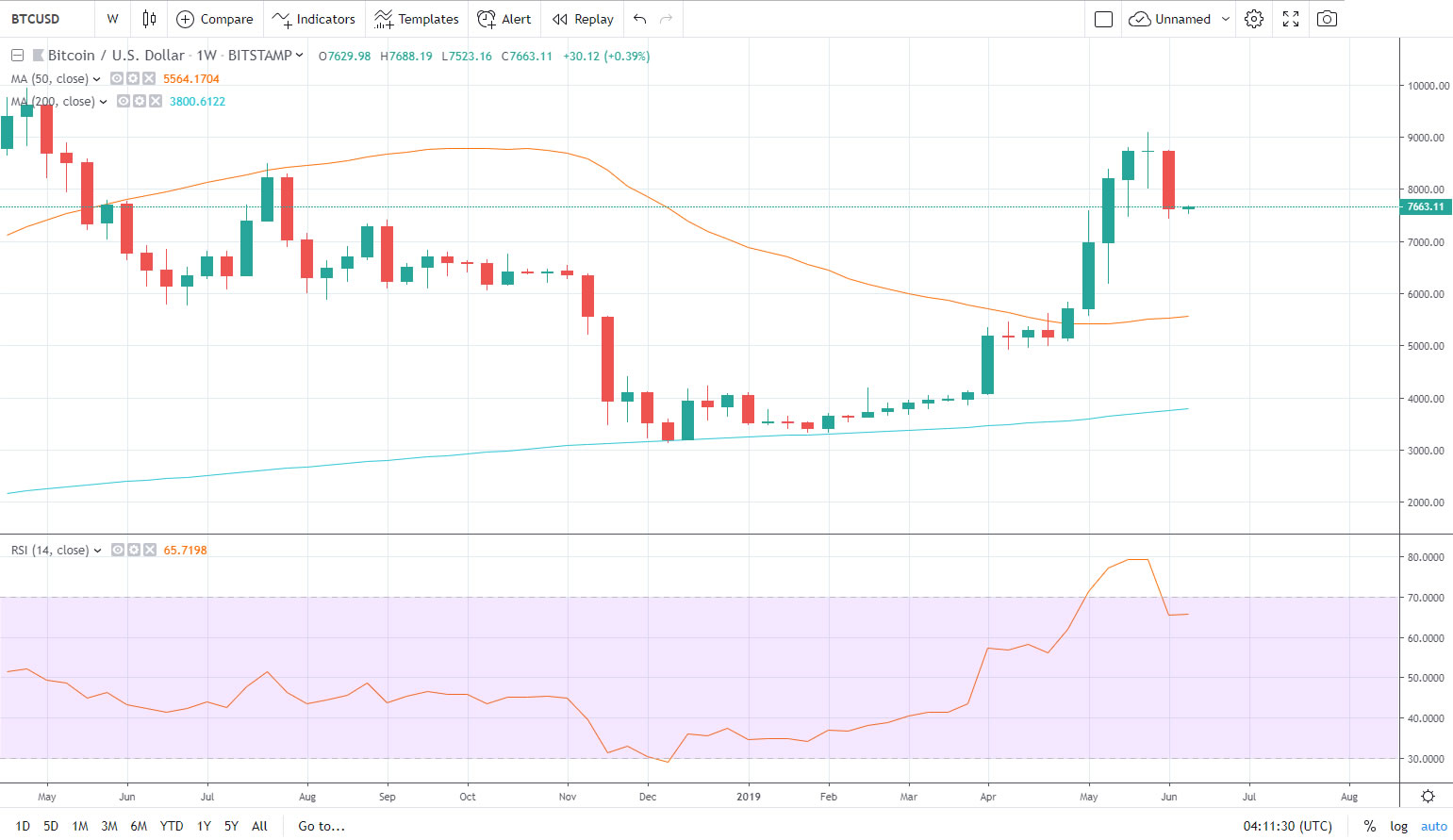Screen dimensions: 1453x840
Task: Click the Go to... link
Action: pyautogui.click(x=322, y=826)
